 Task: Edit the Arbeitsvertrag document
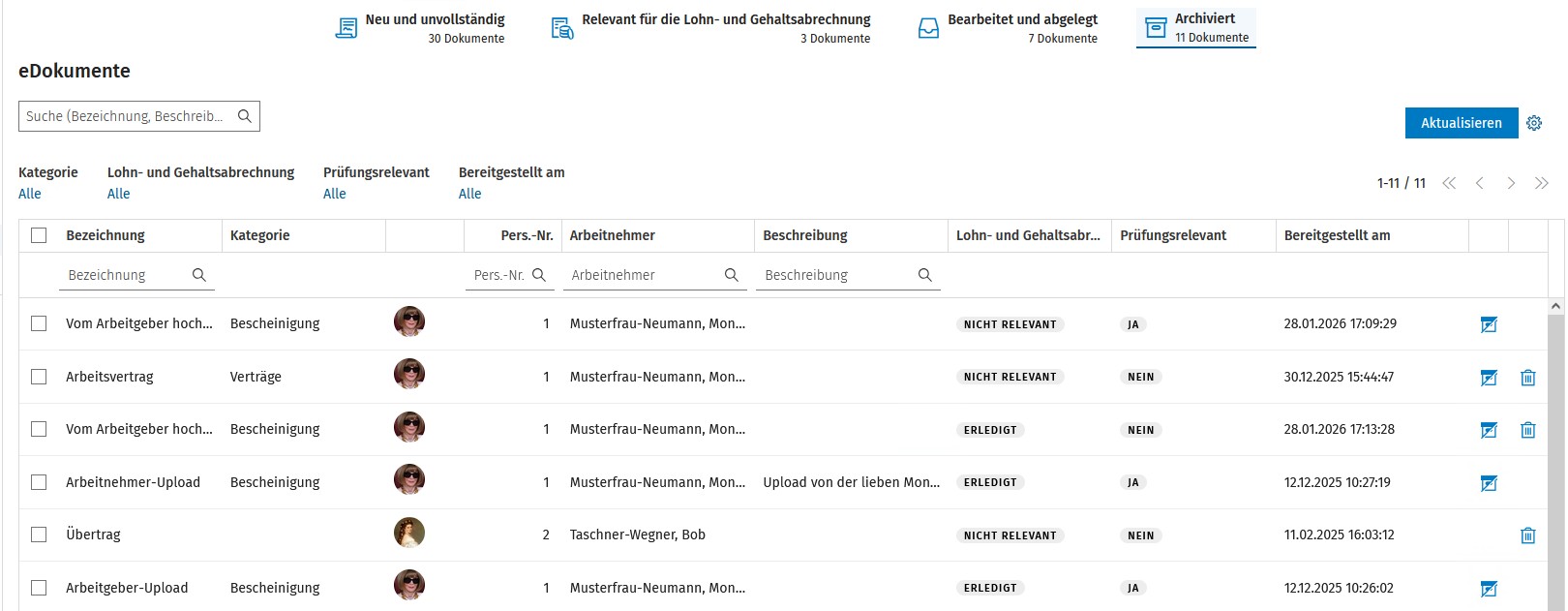(x=1489, y=378)
